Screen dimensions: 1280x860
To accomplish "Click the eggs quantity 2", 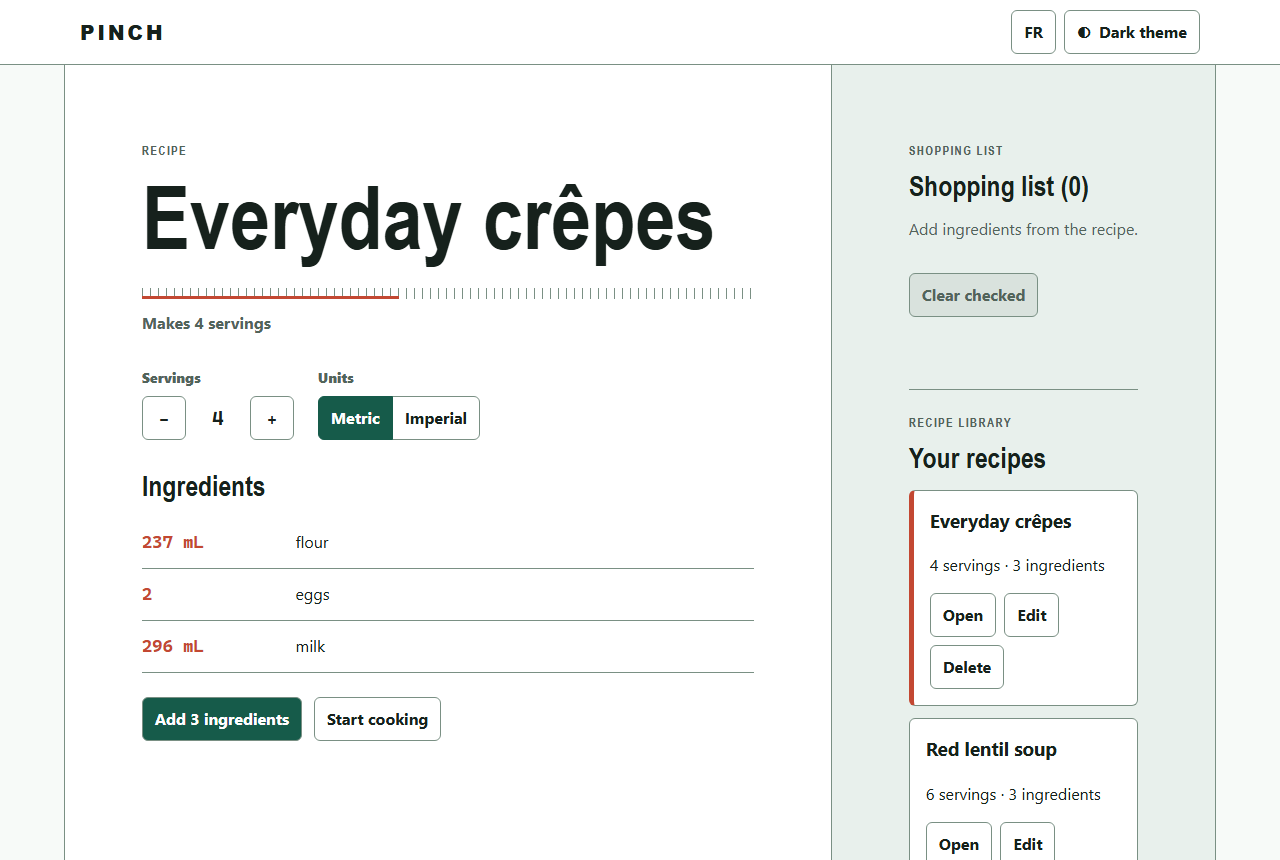I will pos(147,594).
